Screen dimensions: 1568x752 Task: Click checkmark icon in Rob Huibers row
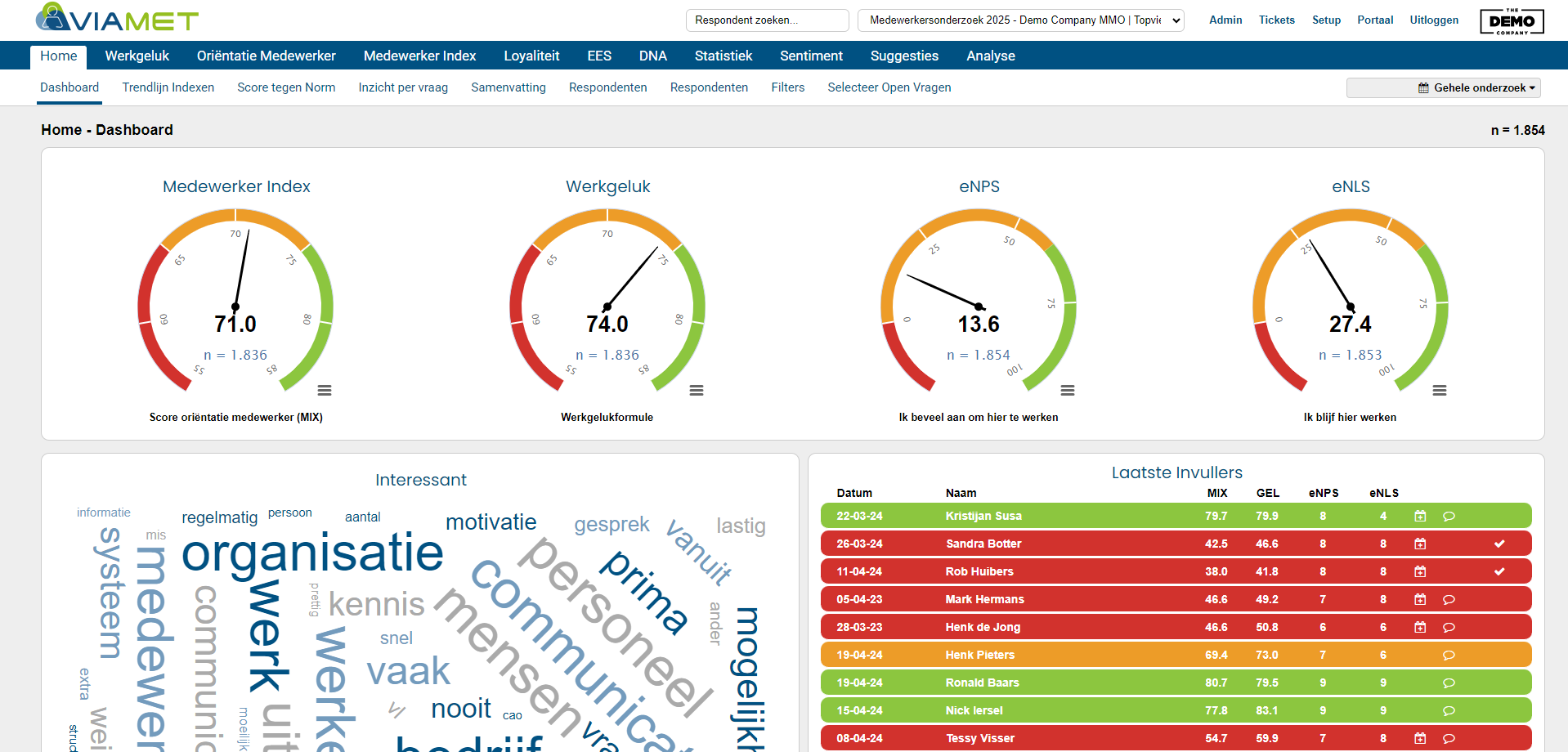[1499, 571]
